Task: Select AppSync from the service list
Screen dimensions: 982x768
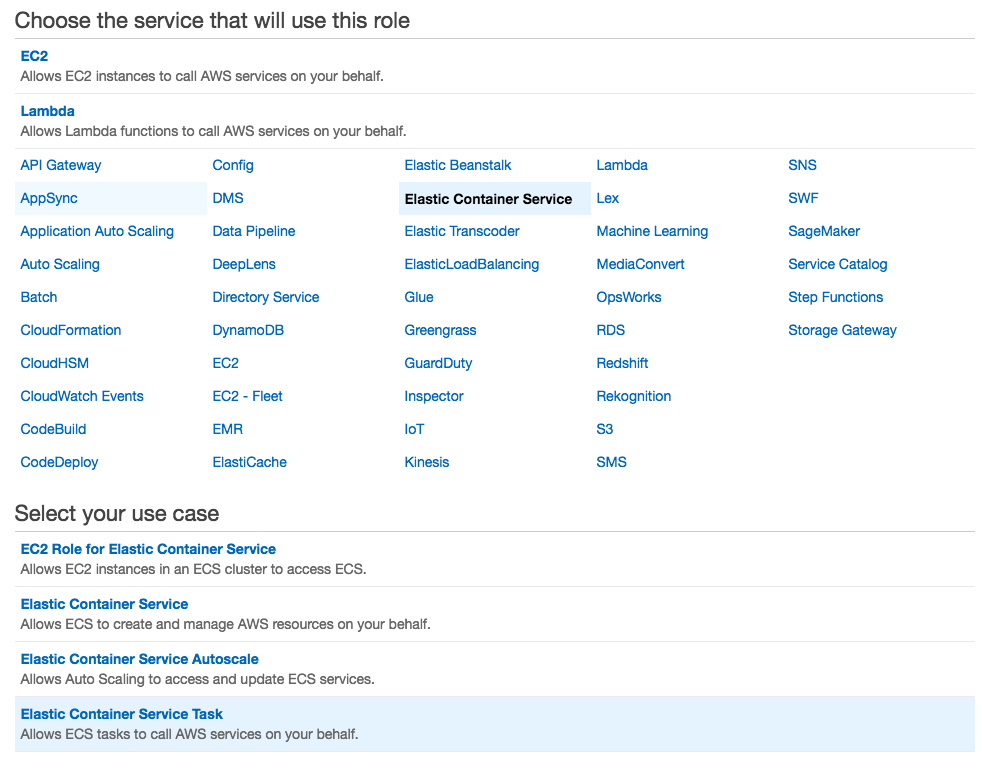Action: coord(49,198)
